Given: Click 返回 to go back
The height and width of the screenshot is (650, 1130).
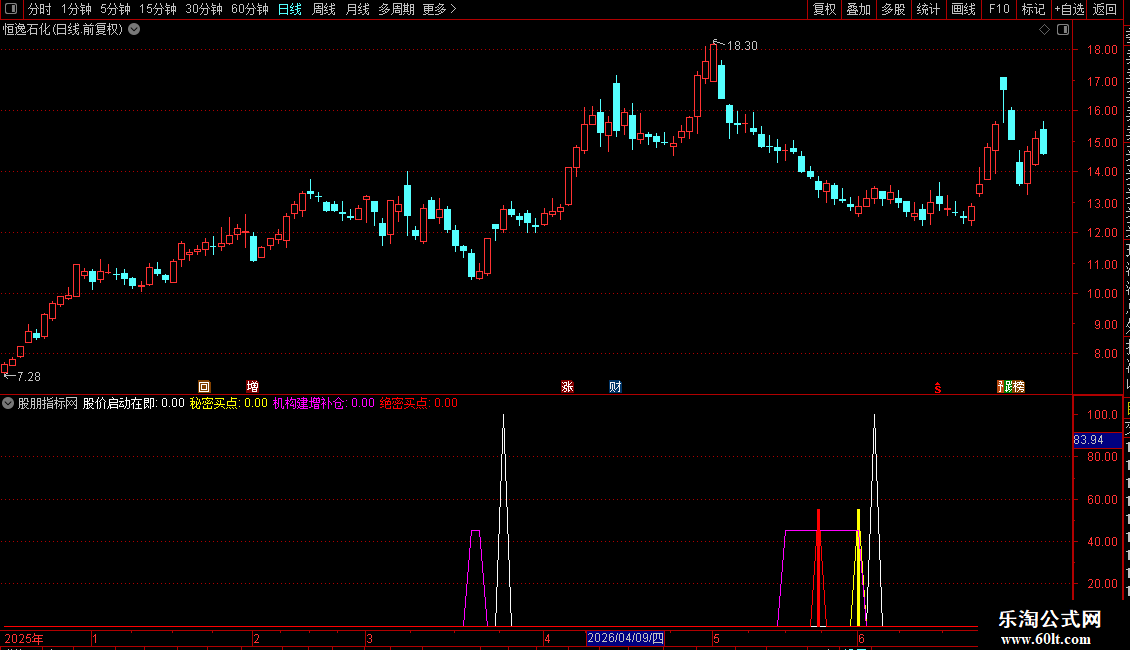Looking at the screenshot, I should coord(1105,9).
